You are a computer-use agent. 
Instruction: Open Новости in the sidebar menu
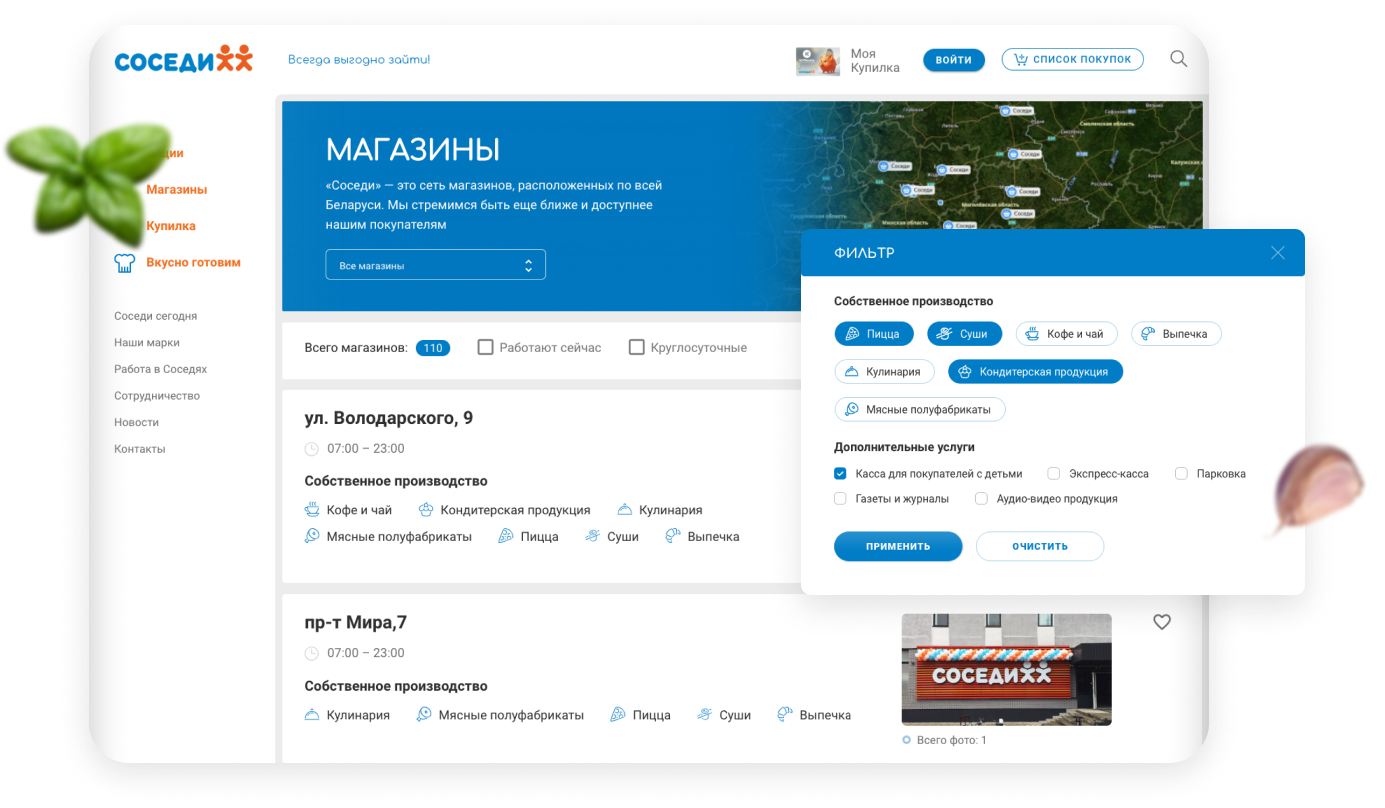pos(136,423)
